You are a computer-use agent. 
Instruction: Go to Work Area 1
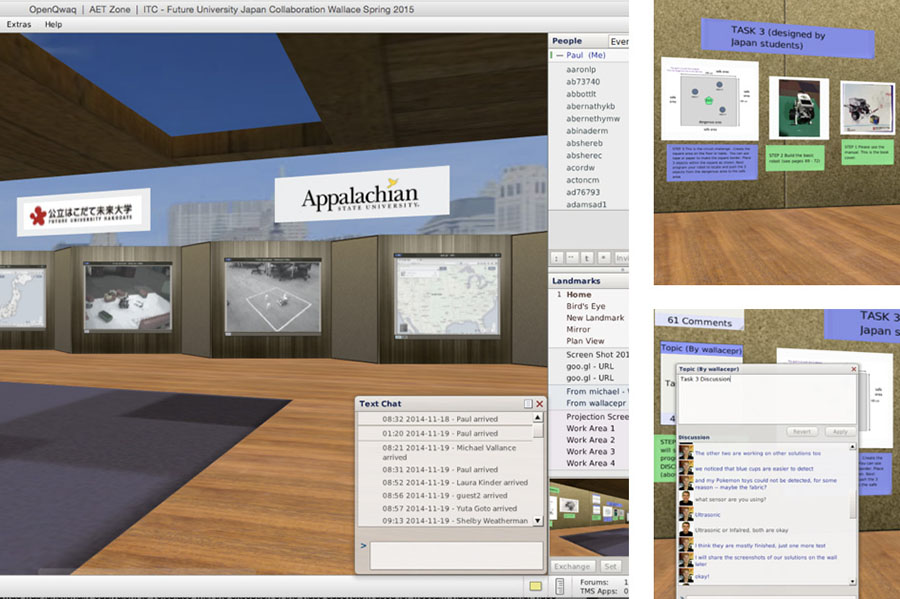click(590, 428)
